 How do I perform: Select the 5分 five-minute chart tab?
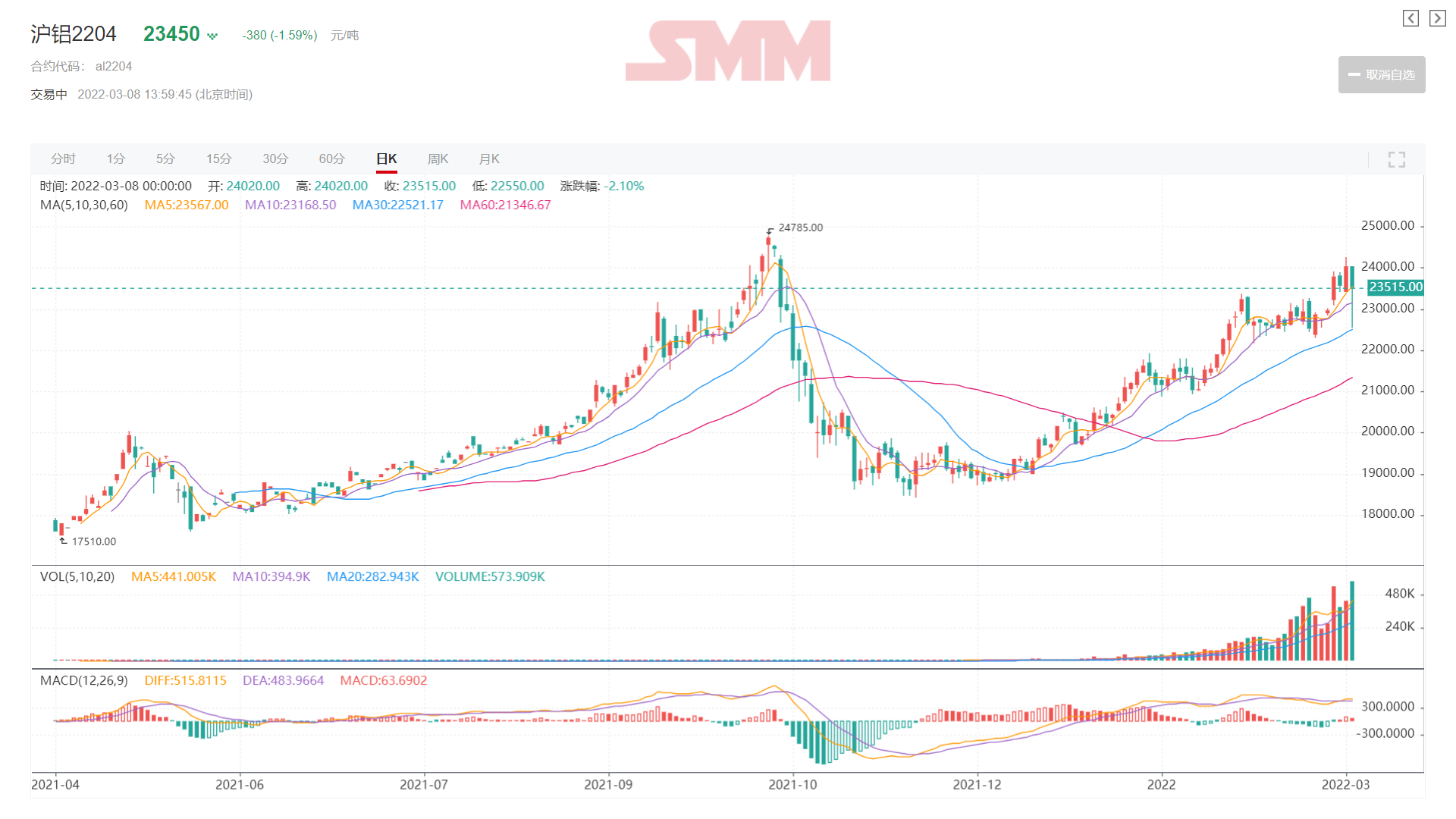coord(165,158)
